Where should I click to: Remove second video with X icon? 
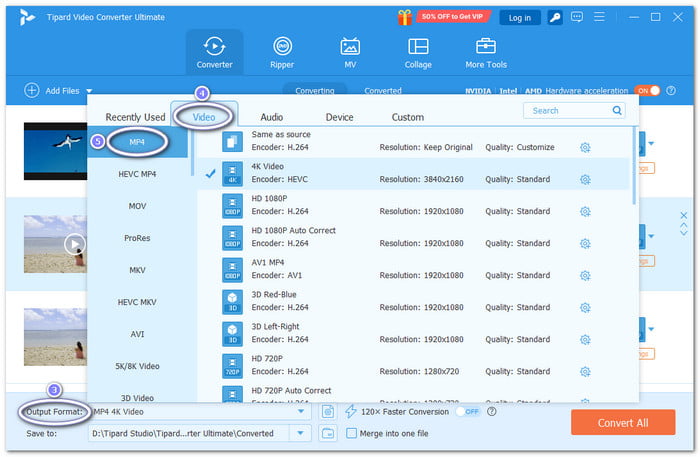pyautogui.click(x=683, y=216)
